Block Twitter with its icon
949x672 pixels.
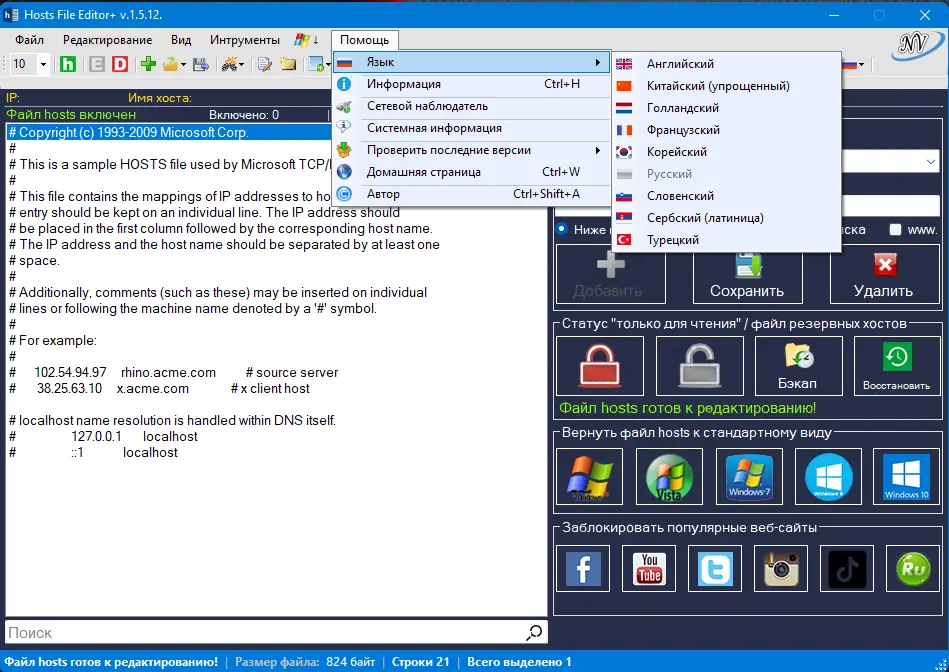point(715,568)
